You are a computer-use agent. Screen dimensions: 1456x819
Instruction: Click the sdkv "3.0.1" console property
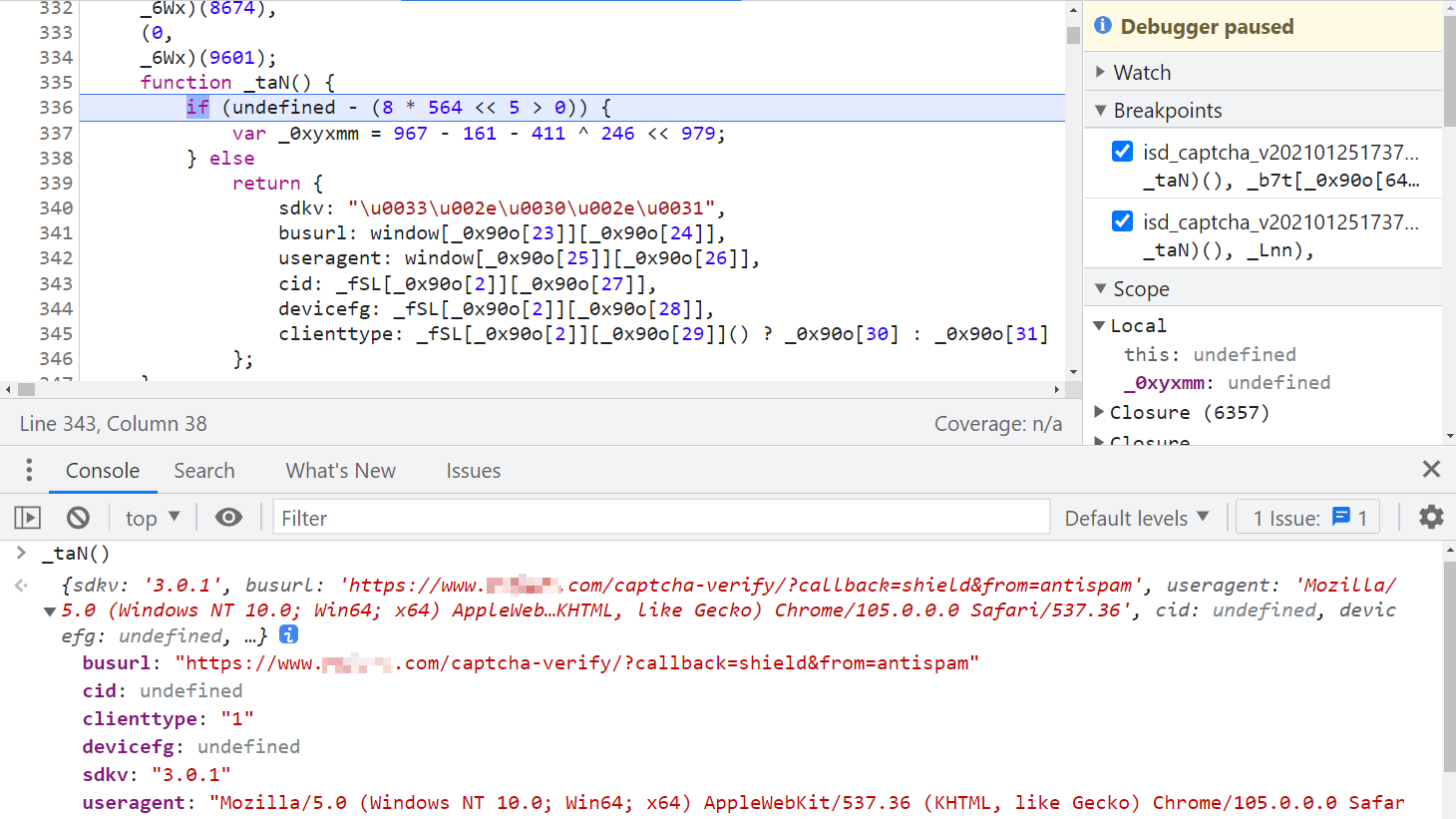pyautogui.click(x=157, y=774)
